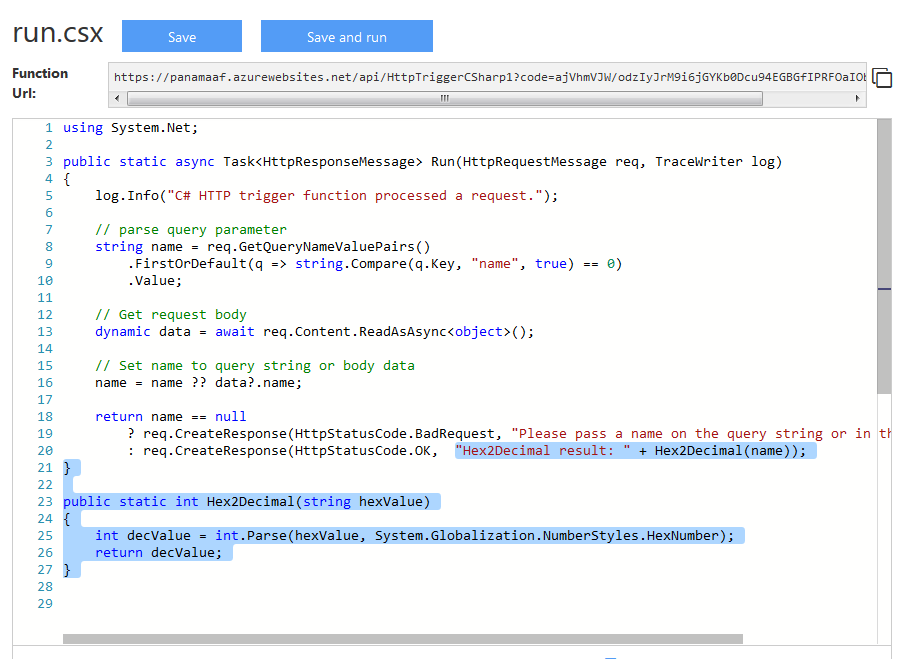
Task: Click the URL field horizontal scrollbar thumb
Action: (445, 98)
